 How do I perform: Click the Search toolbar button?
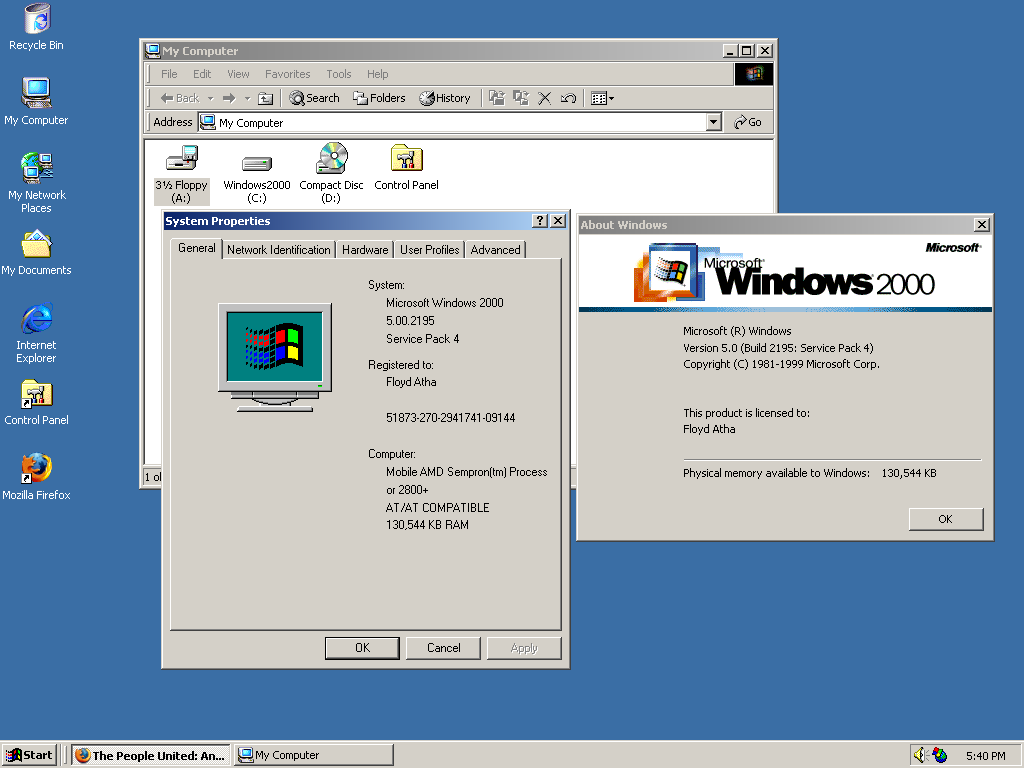point(314,98)
